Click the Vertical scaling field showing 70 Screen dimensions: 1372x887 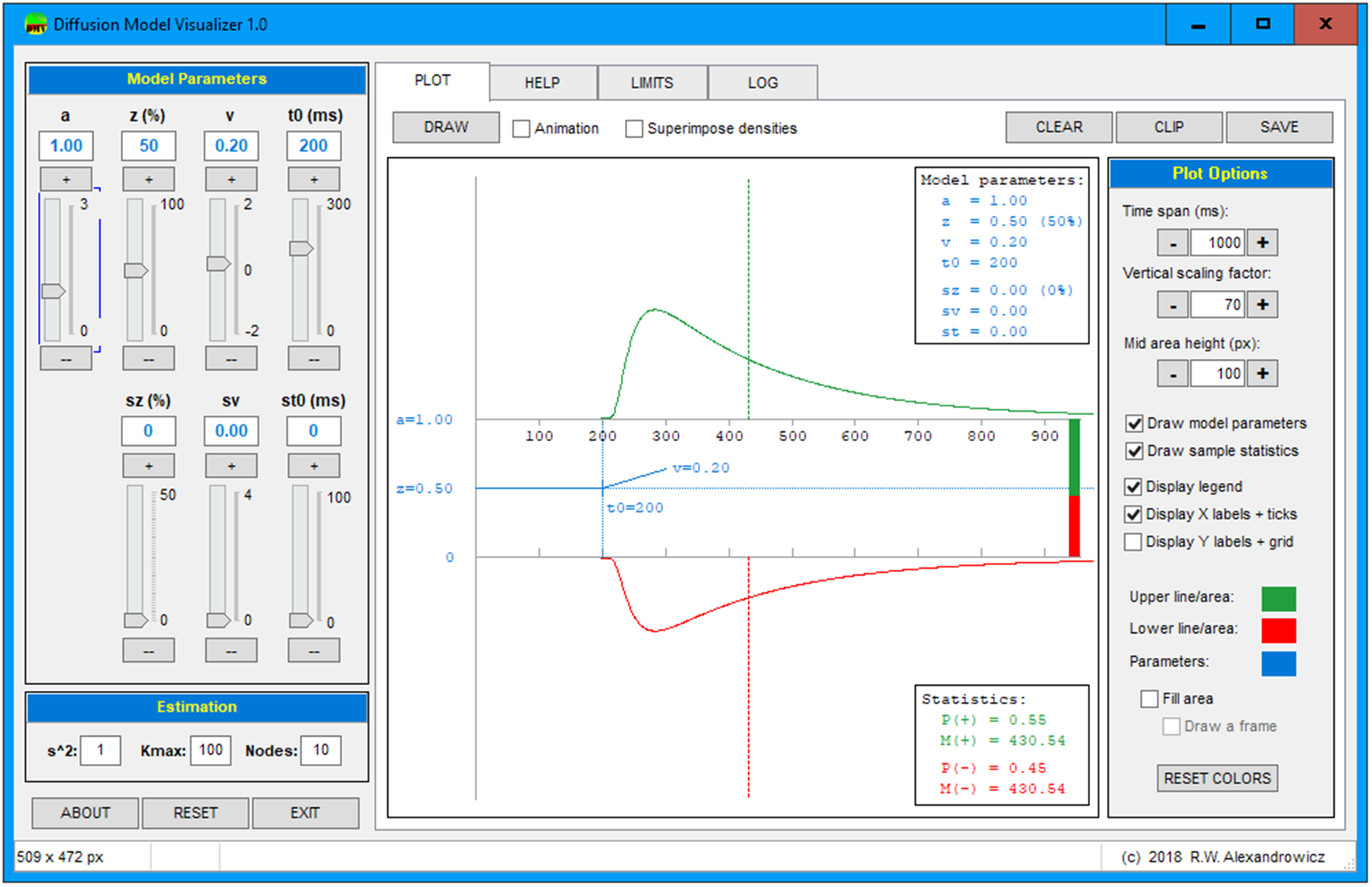[1218, 304]
